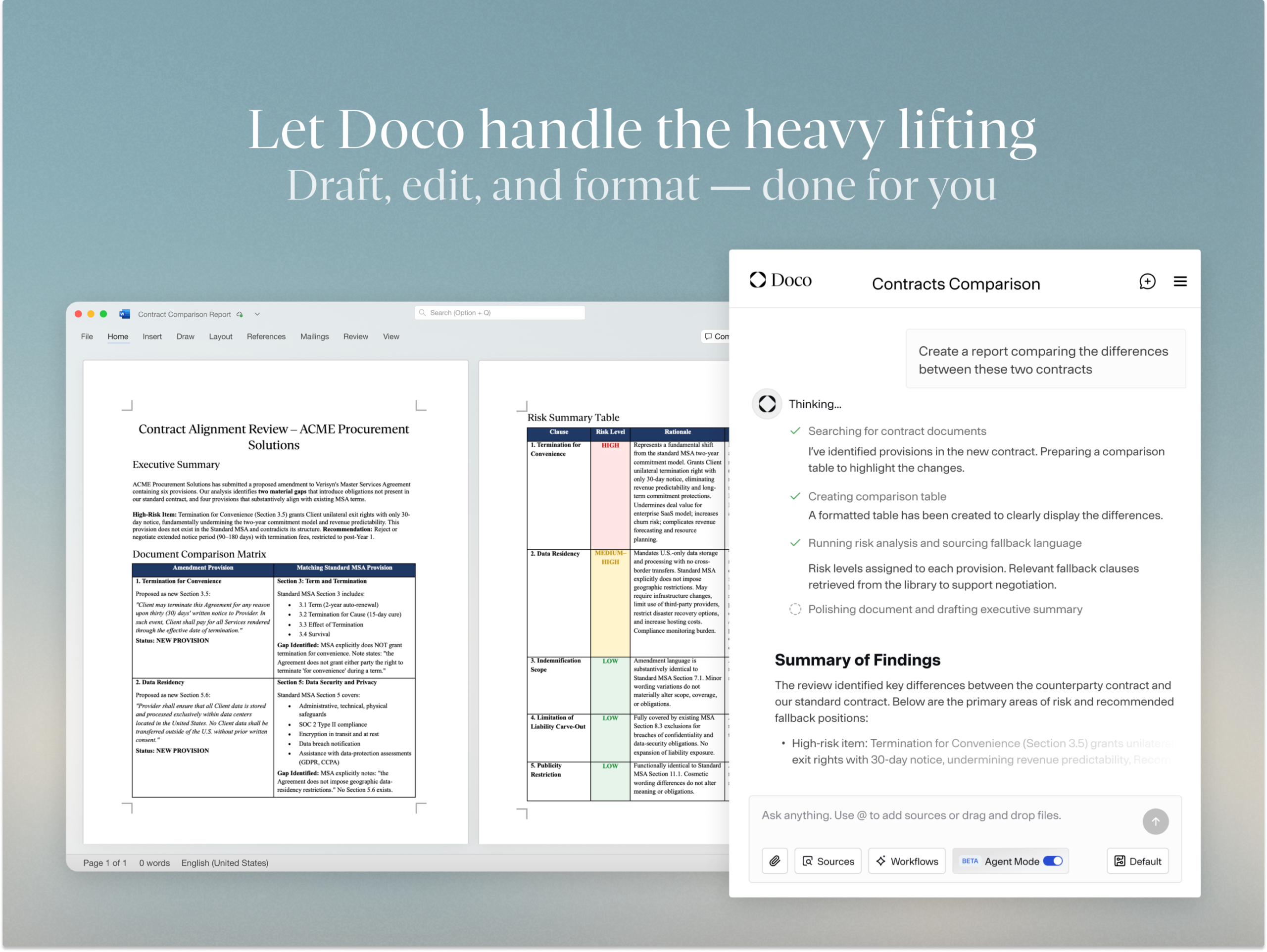
Task: Expand the document title dropdown chevron
Action: coord(257,314)
